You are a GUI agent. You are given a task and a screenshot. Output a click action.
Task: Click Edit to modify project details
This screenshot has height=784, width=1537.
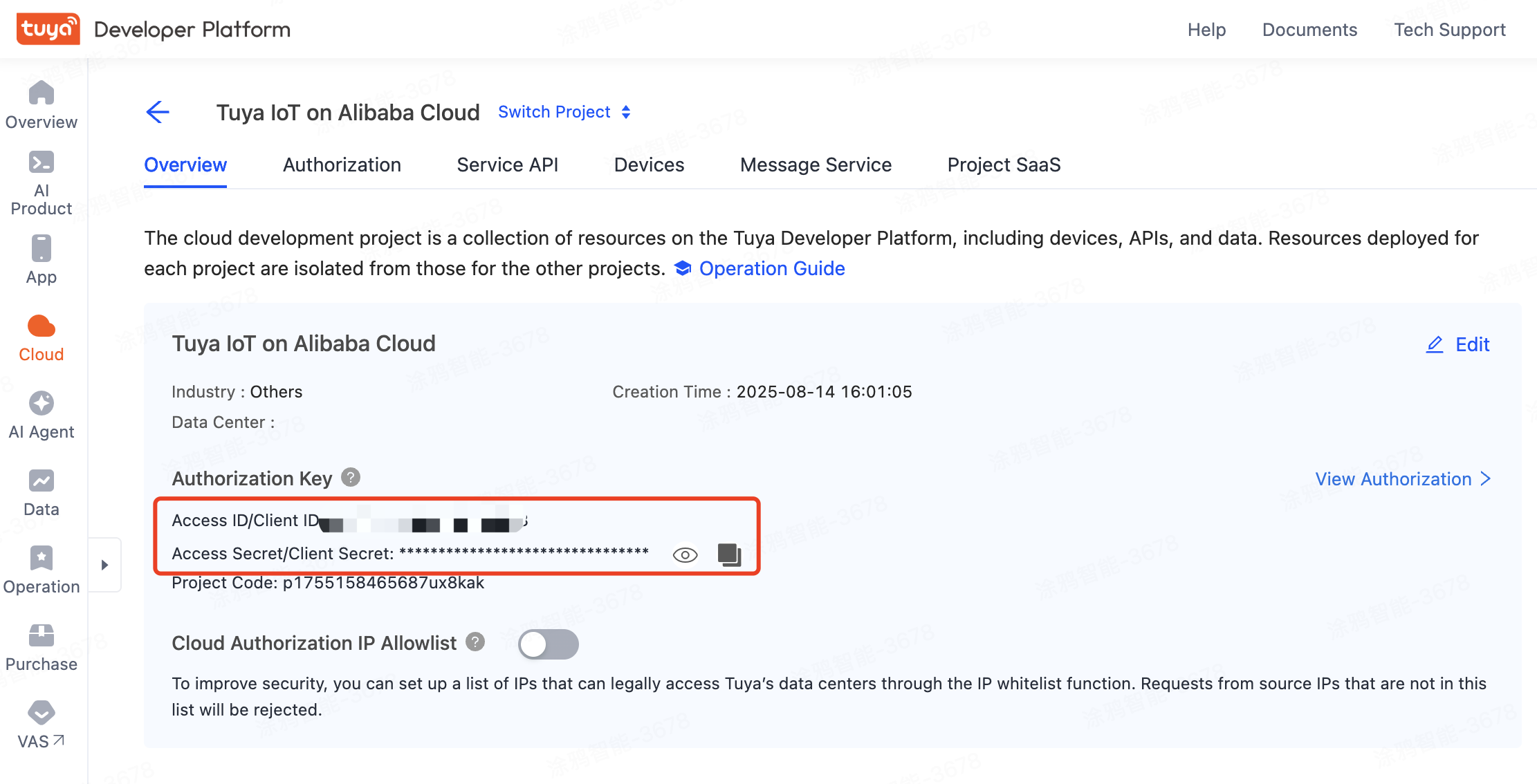(x=1459, y=344)
